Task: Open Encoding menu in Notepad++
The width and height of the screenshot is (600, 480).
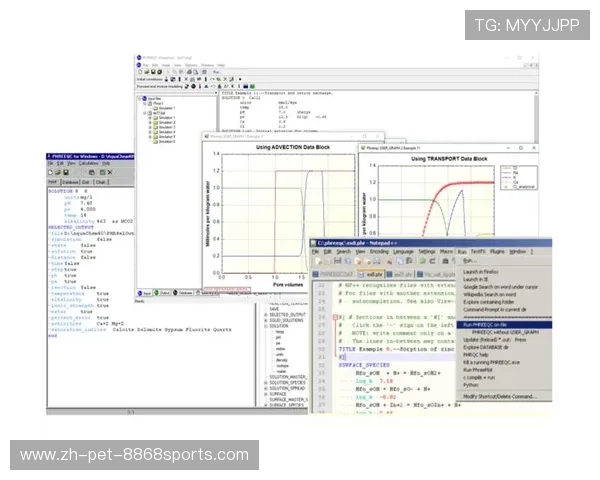Action: 379,251
